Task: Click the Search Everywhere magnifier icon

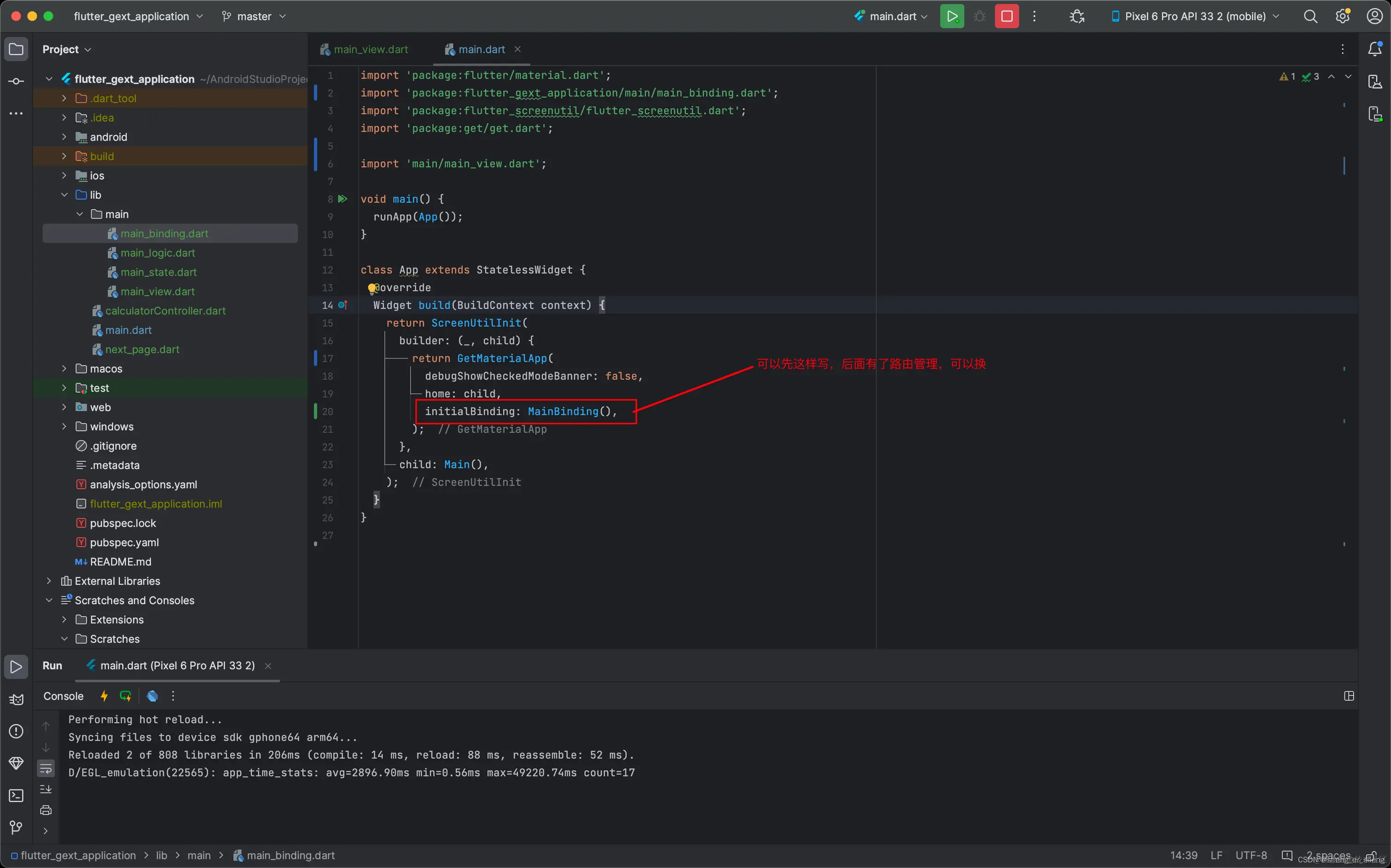Action: pyautogui.click(x=1310, y=16)
